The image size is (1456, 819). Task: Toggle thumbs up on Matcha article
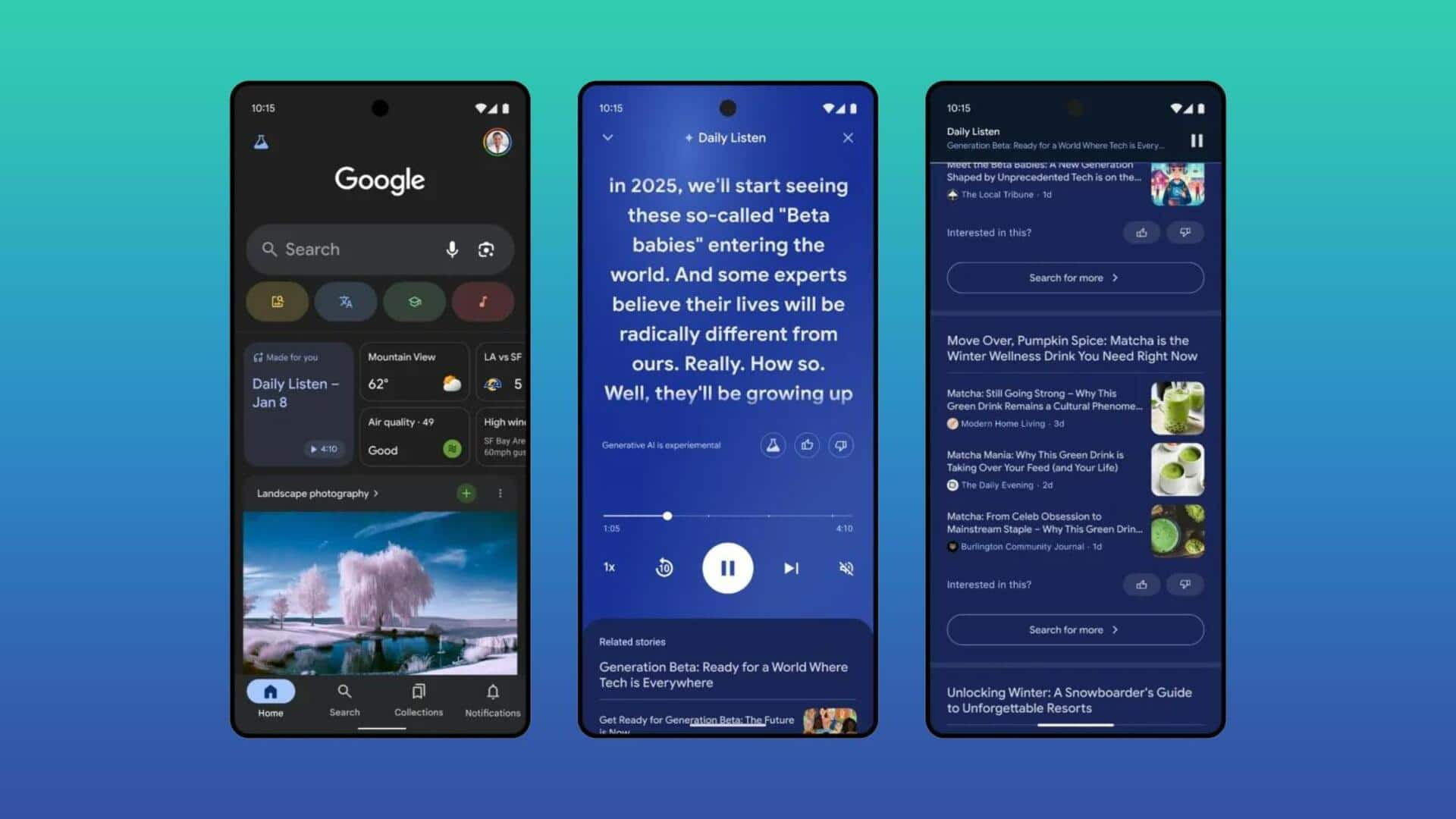(x=1141, y=584)
